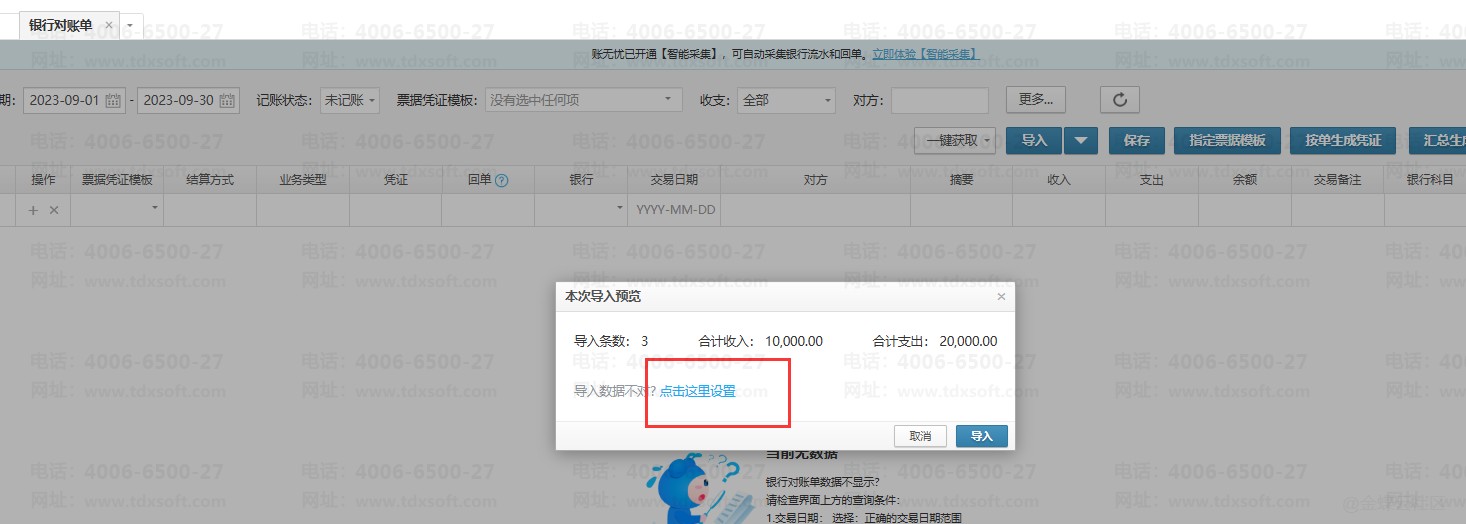
Task: Click the refresh icon button
Action: pos(1119,100)
